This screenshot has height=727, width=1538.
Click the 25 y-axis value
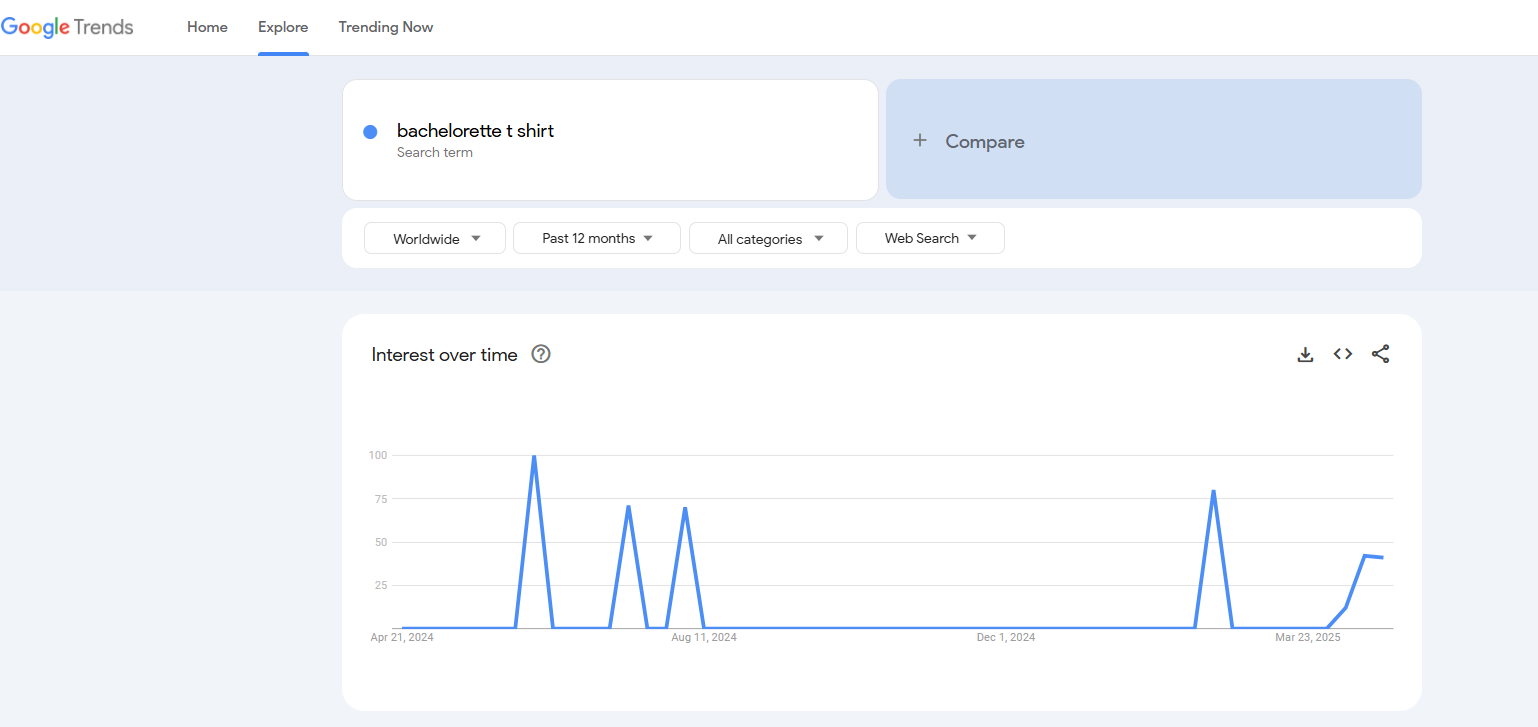click(x=380, y=585)
